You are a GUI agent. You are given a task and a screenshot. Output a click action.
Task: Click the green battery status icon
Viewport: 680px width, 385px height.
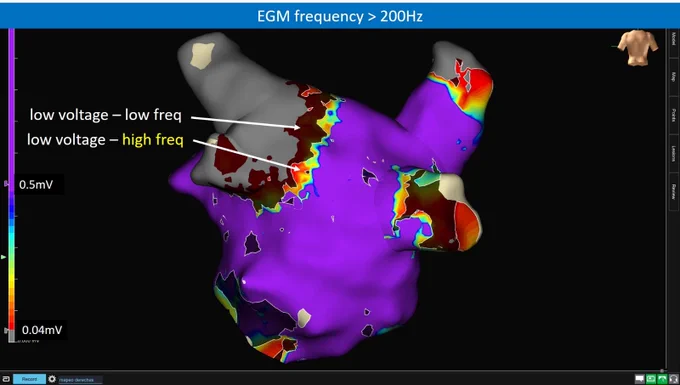click(x=651, y=379)
